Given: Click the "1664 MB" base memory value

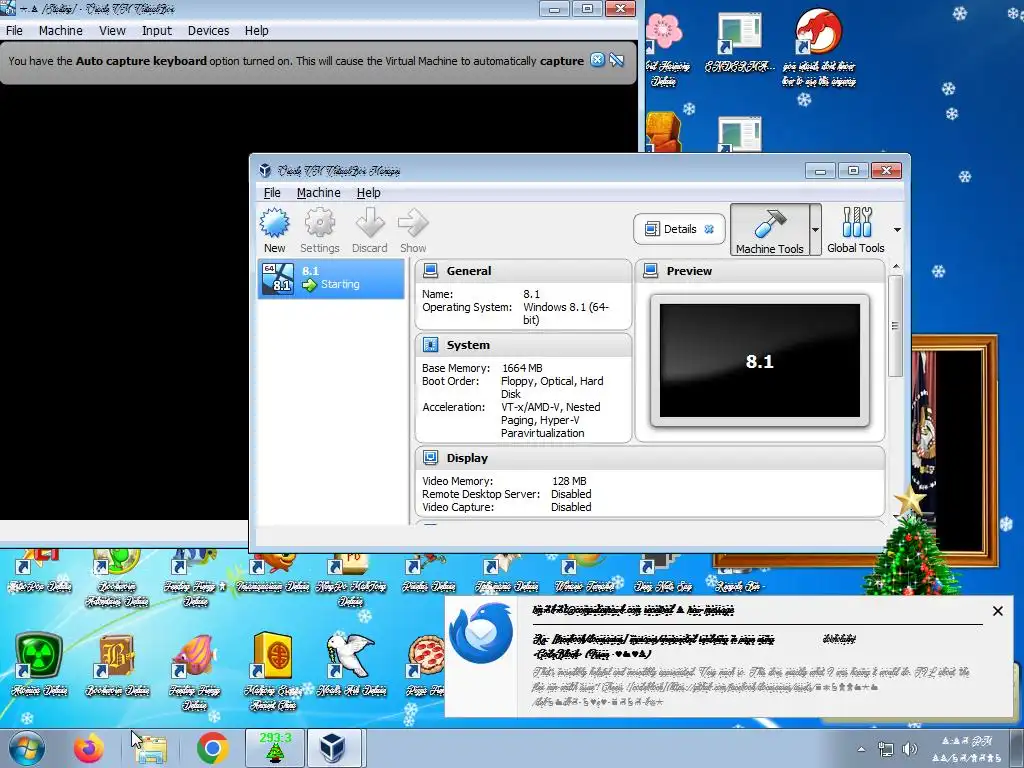Looking at the screenshot, I should click(522, 368).
